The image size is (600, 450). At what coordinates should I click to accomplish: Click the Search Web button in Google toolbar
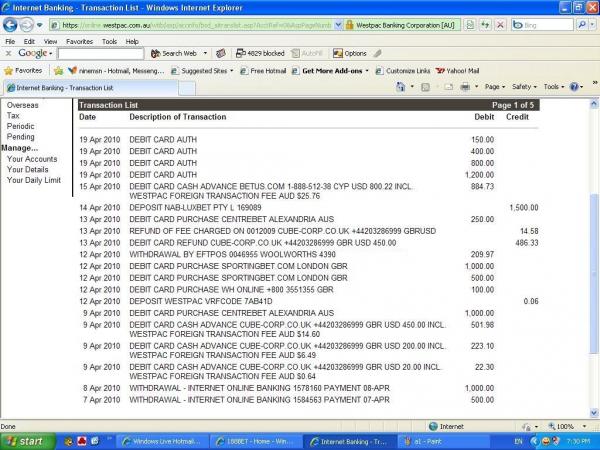click(x=177, y=53)
